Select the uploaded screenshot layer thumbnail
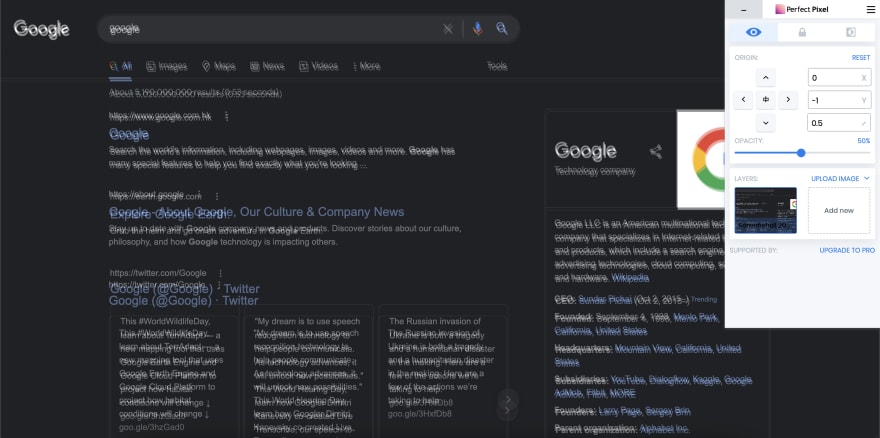Viewport: 880px width, 438px height. click(x=766, y=210)
